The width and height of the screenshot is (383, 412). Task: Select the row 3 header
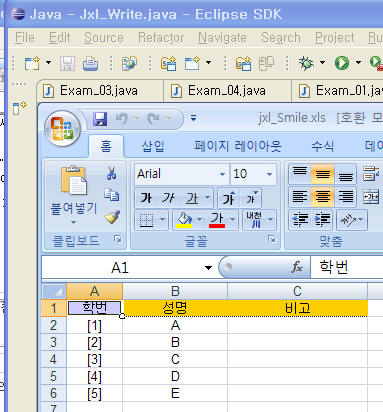coord(53,342)
